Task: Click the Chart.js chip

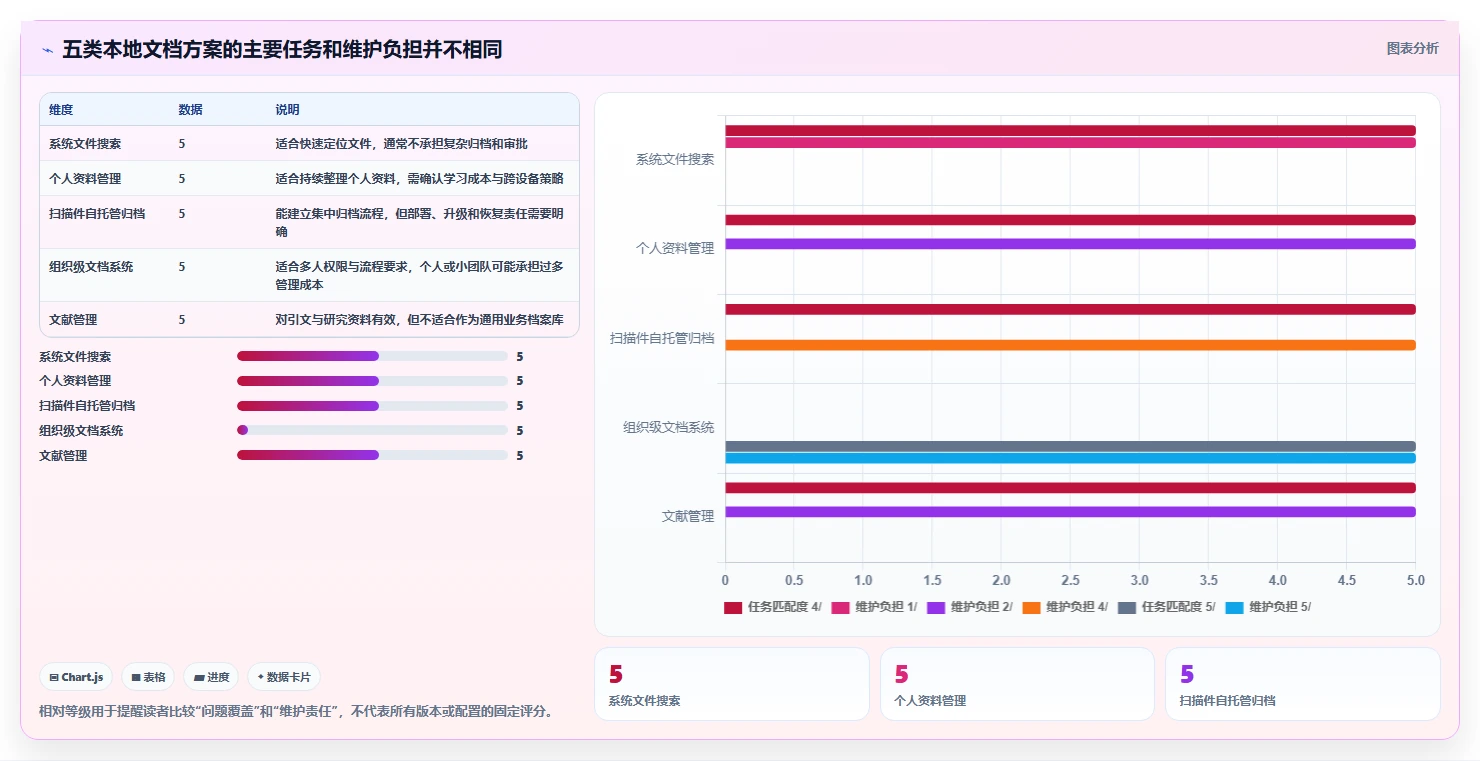Action: [x=77, y=677]
